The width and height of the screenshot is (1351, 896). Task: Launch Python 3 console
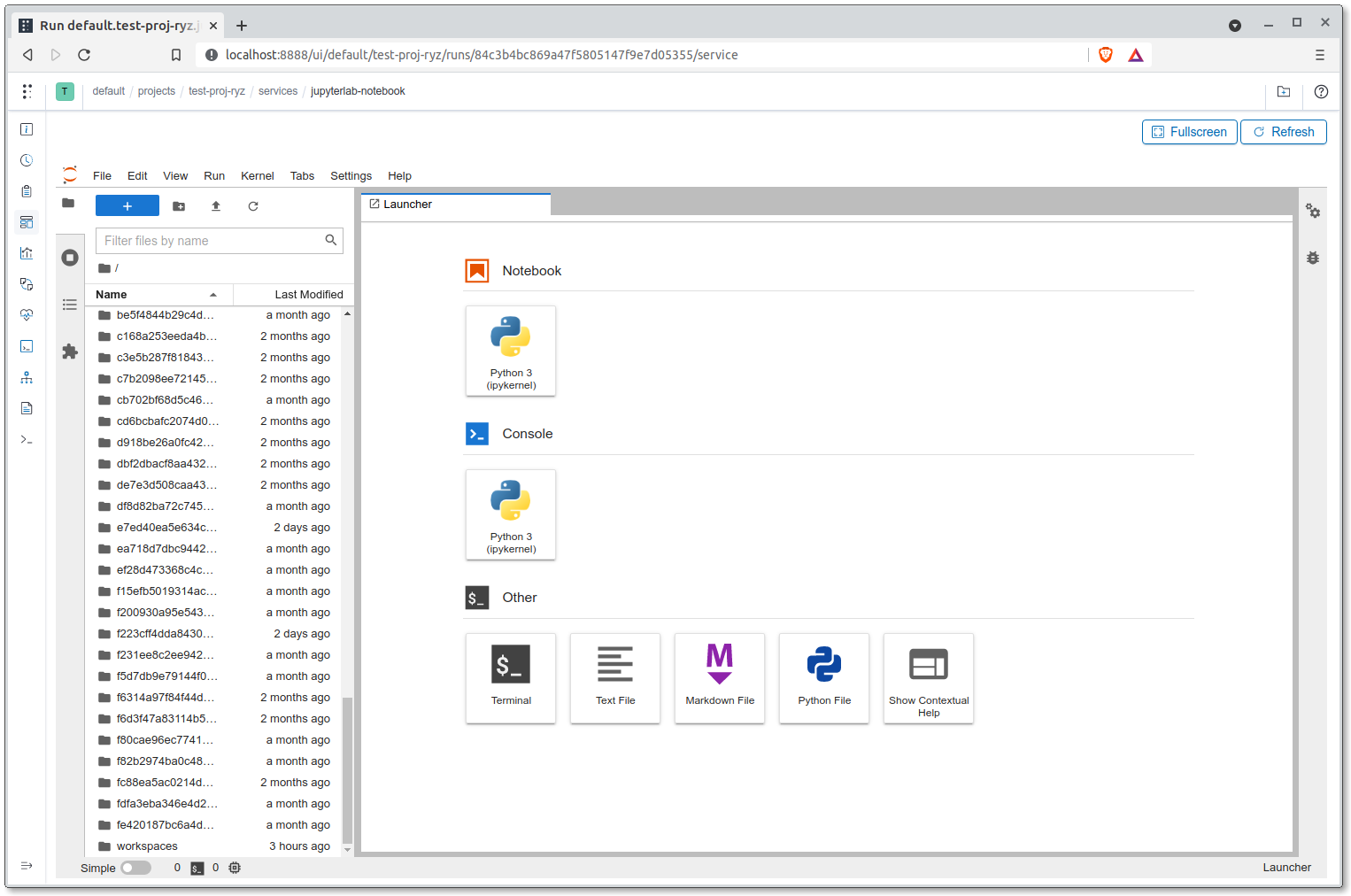[511, 514]
